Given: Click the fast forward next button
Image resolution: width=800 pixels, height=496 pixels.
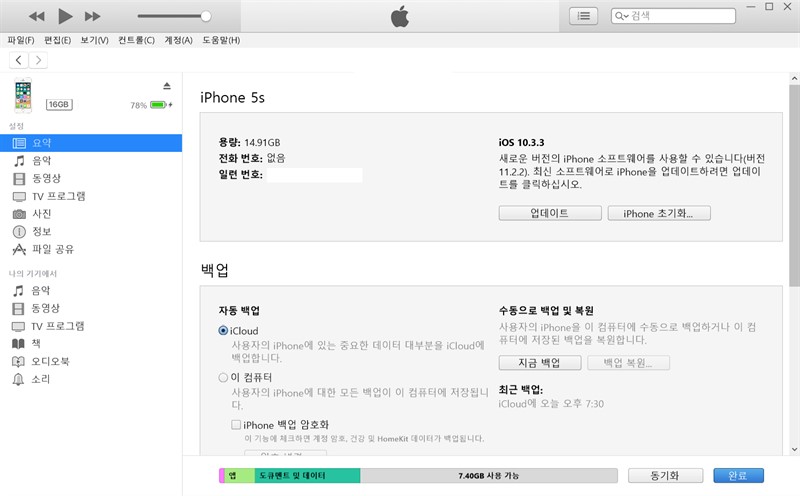Looking at the screenshot, I should [92, 16].
